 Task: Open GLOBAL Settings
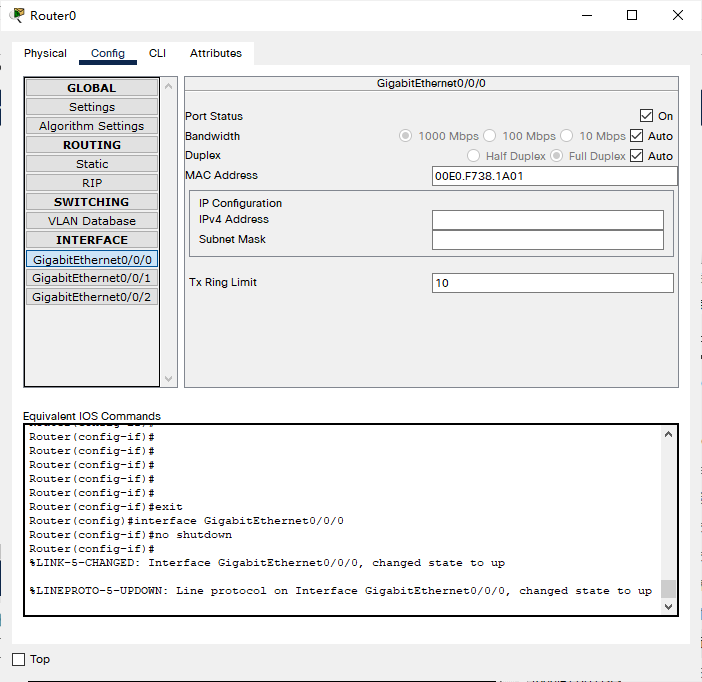tap(92, 107)
